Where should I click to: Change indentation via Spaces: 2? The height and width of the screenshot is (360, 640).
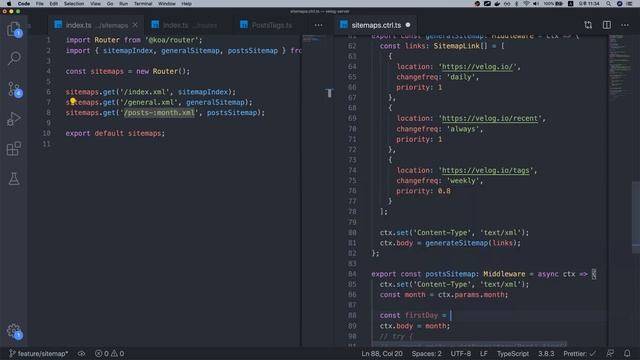(426, 353)
